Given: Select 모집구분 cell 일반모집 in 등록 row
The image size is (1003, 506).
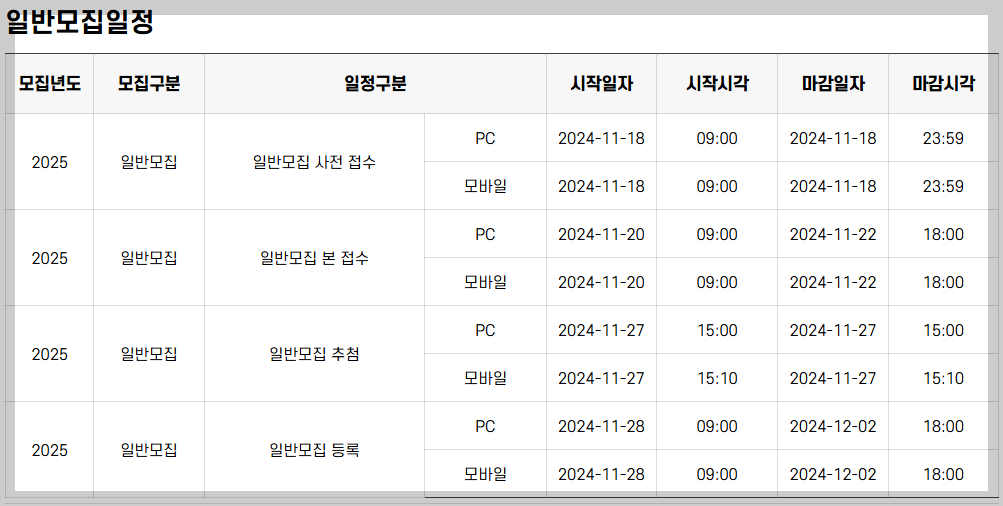Looking at the screenshot, I should click(149, 450).
